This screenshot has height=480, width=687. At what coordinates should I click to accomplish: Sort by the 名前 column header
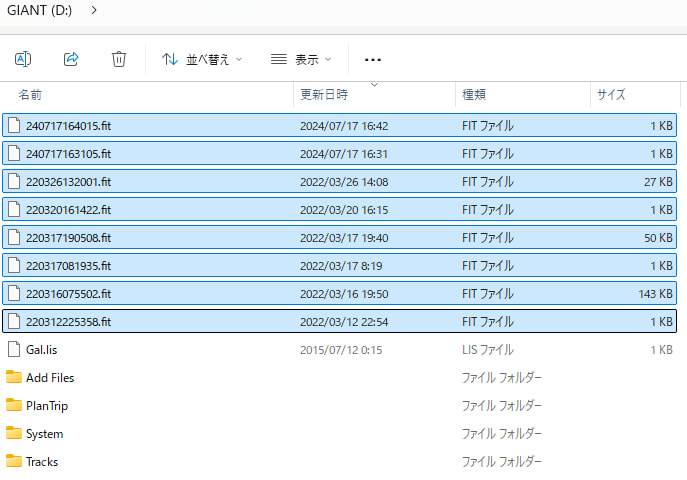click(x=30, y=95)
